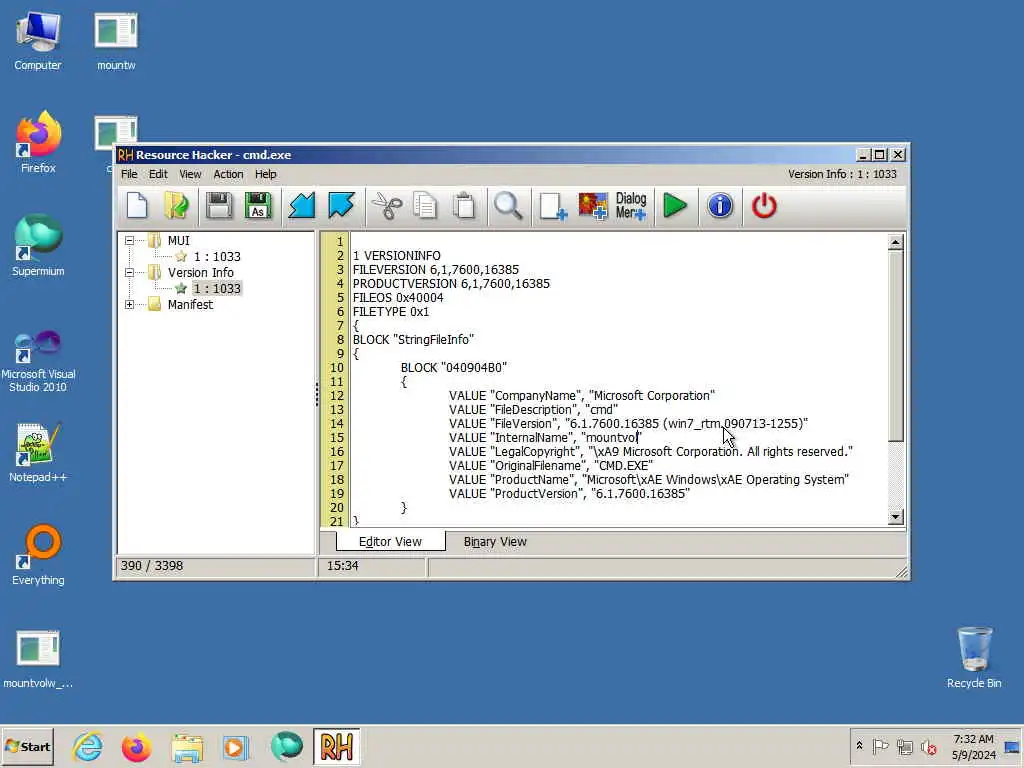Click the 390 / 3398 status bar entry
1024x768 pixels.
coord(152,566)
